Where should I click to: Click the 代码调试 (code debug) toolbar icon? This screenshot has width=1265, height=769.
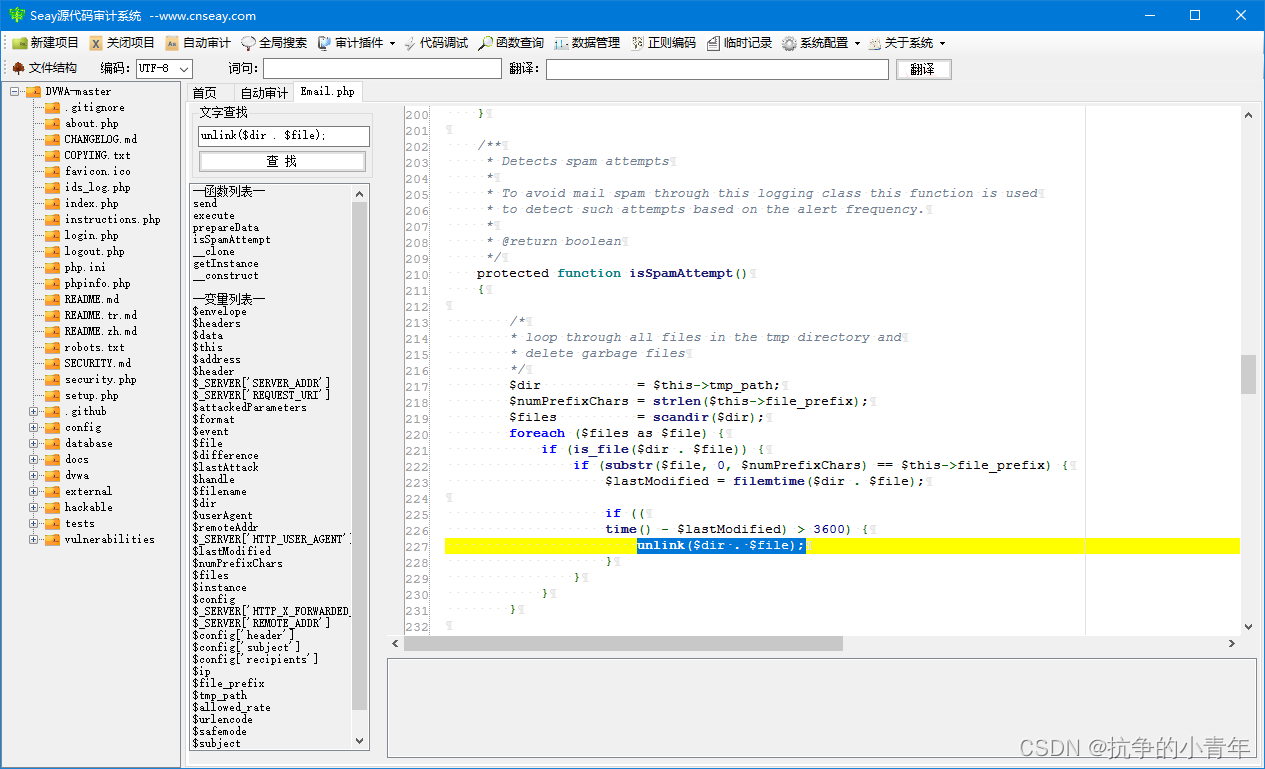(410, 43)
